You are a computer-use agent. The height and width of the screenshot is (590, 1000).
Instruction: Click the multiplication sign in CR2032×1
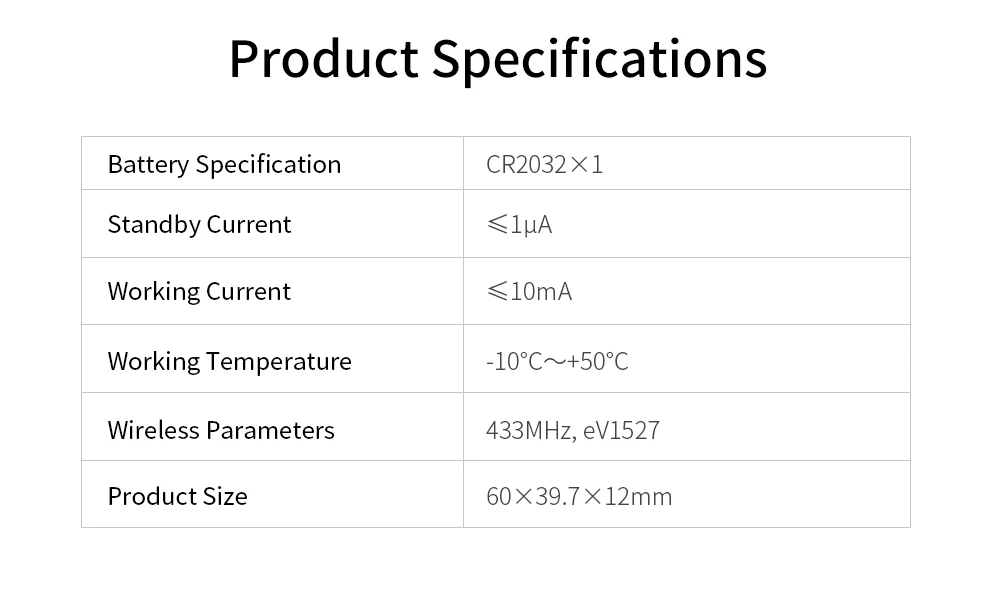(579, 165)
